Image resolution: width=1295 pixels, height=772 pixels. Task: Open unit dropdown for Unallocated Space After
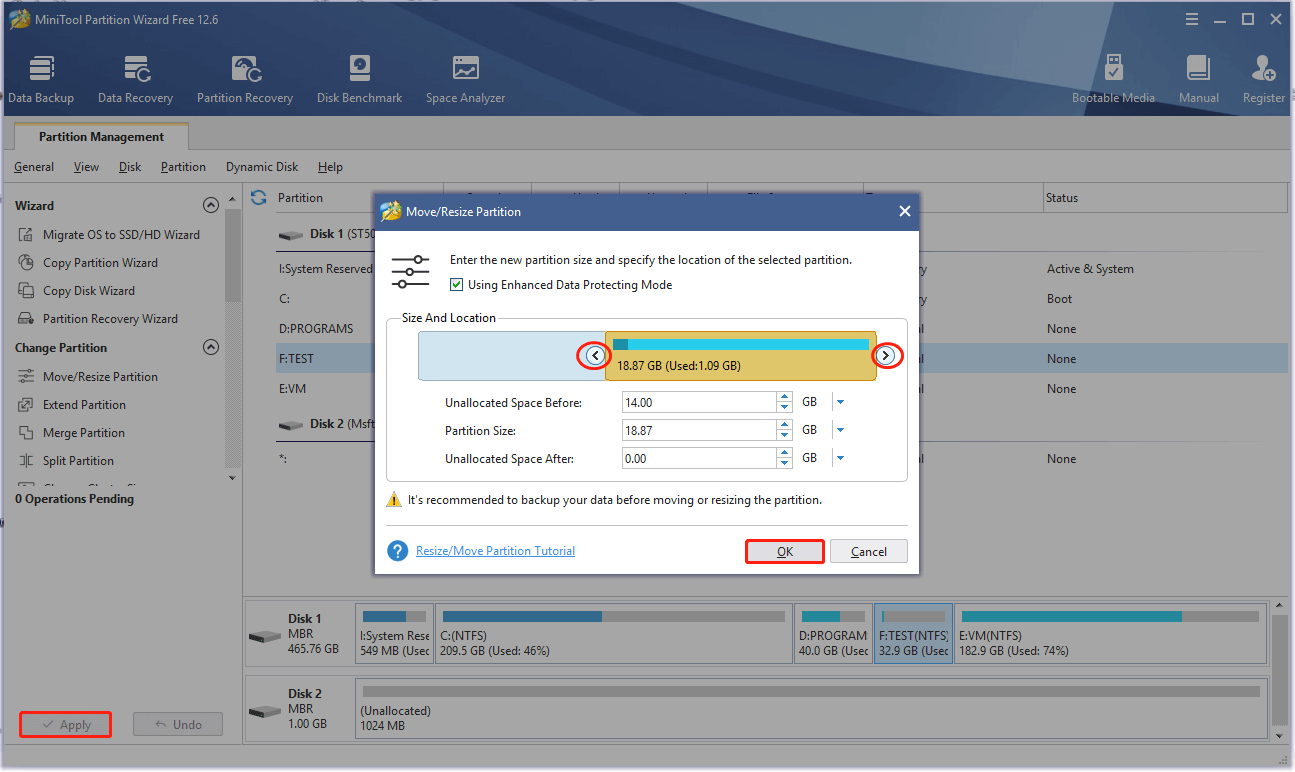(x=840, y=458)
